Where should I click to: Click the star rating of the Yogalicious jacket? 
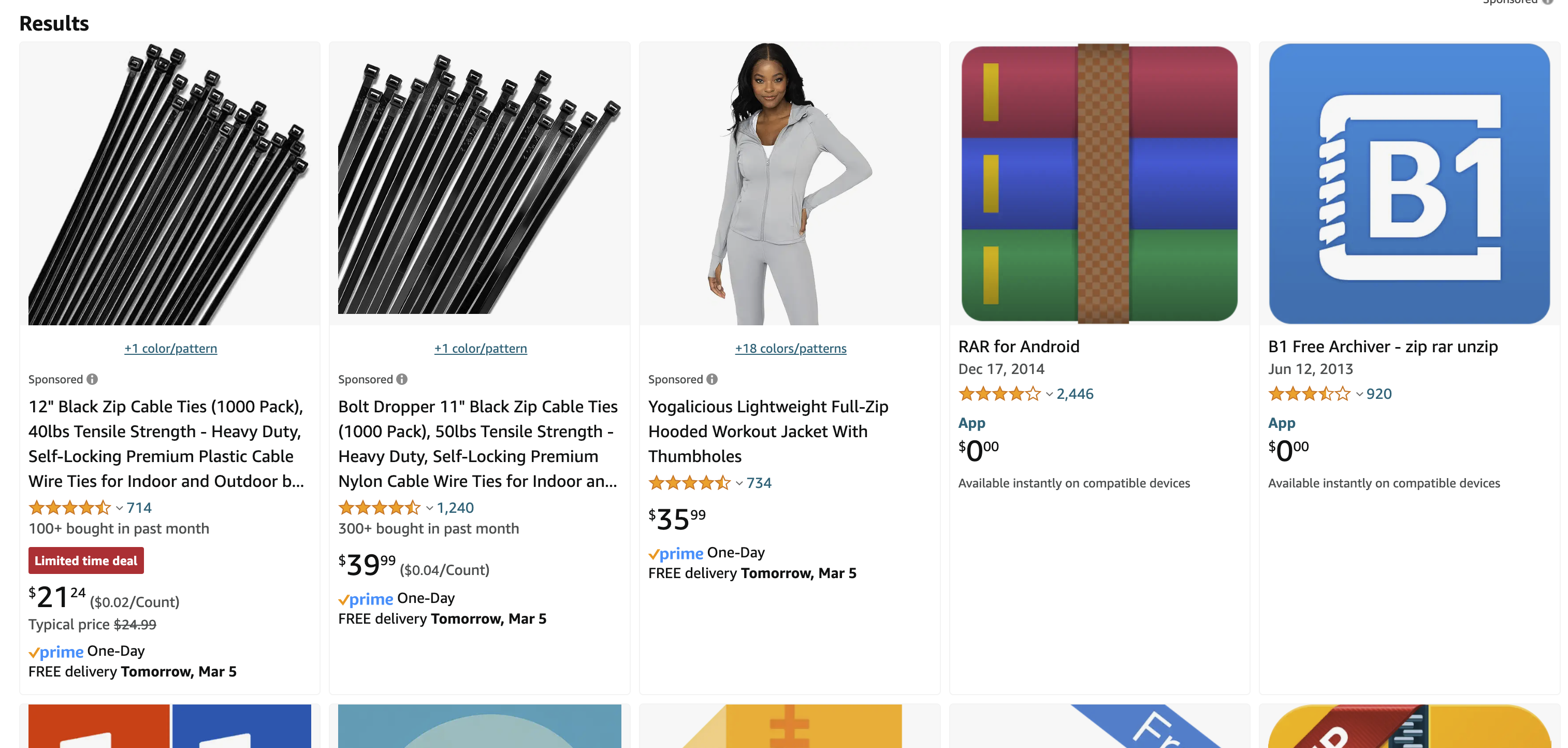coord(689,483)
